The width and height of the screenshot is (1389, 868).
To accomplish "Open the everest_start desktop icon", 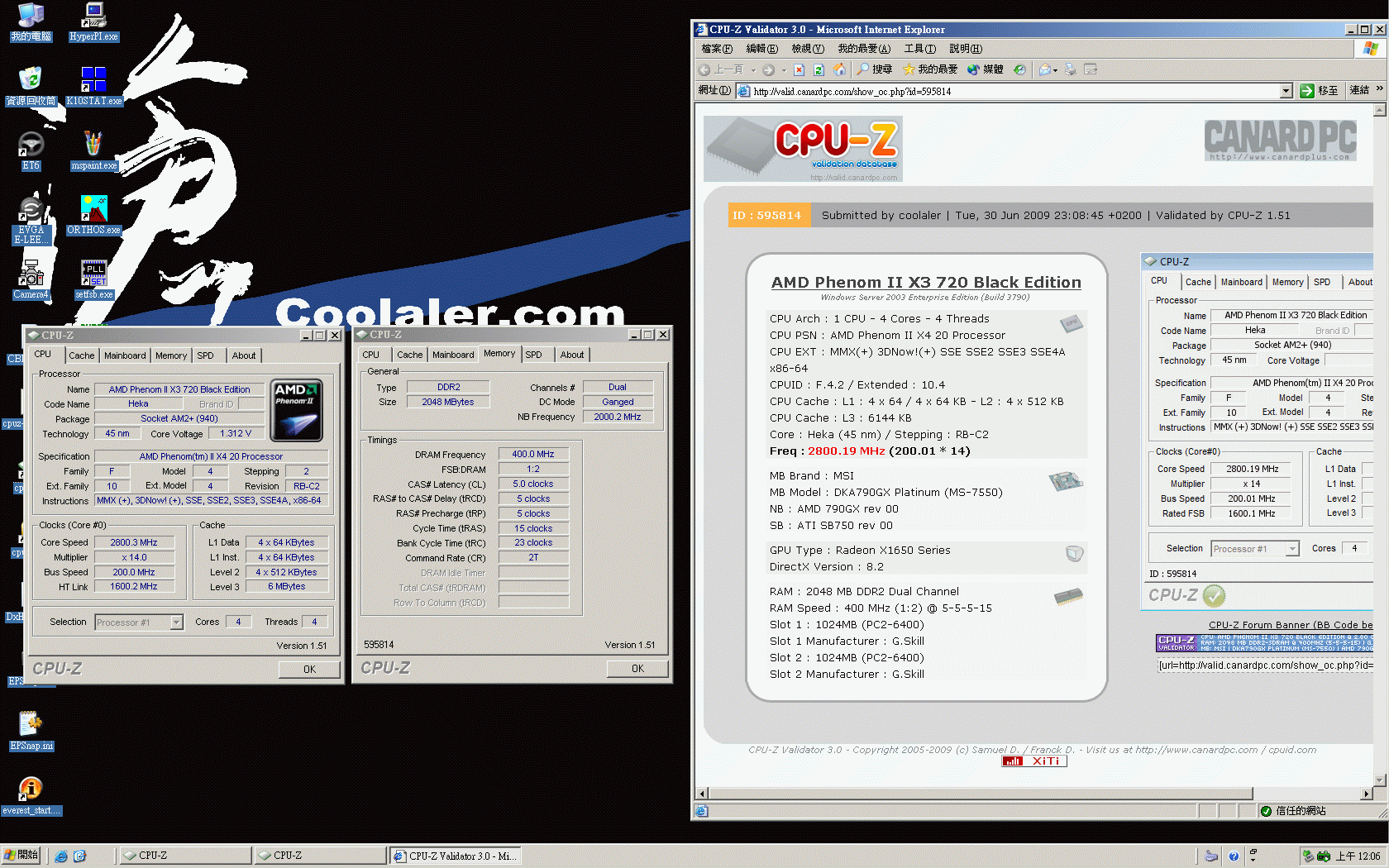I will [31, 795].
